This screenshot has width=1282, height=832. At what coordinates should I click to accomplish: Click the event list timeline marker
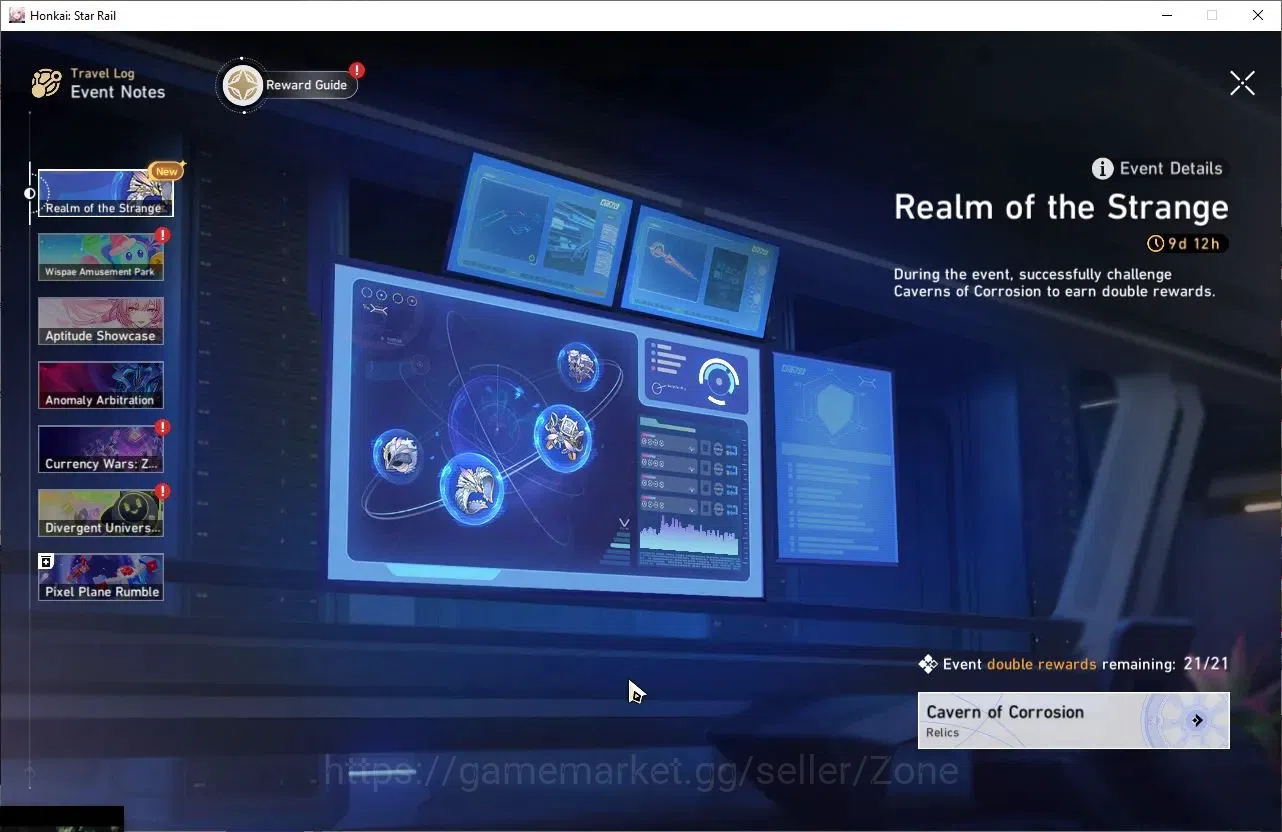pos(30,193)
